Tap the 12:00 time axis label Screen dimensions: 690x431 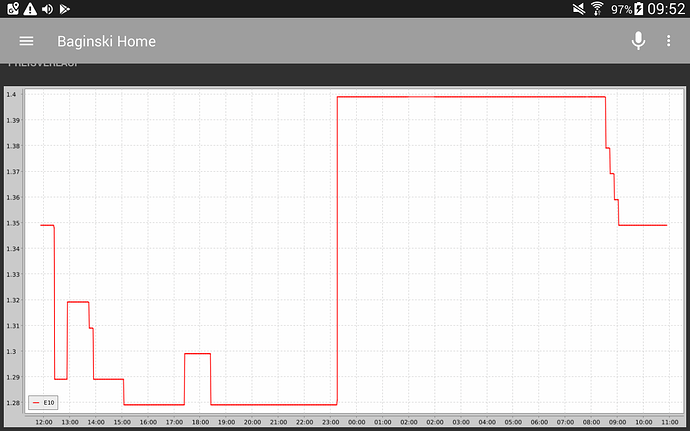[x=44, y=422]
